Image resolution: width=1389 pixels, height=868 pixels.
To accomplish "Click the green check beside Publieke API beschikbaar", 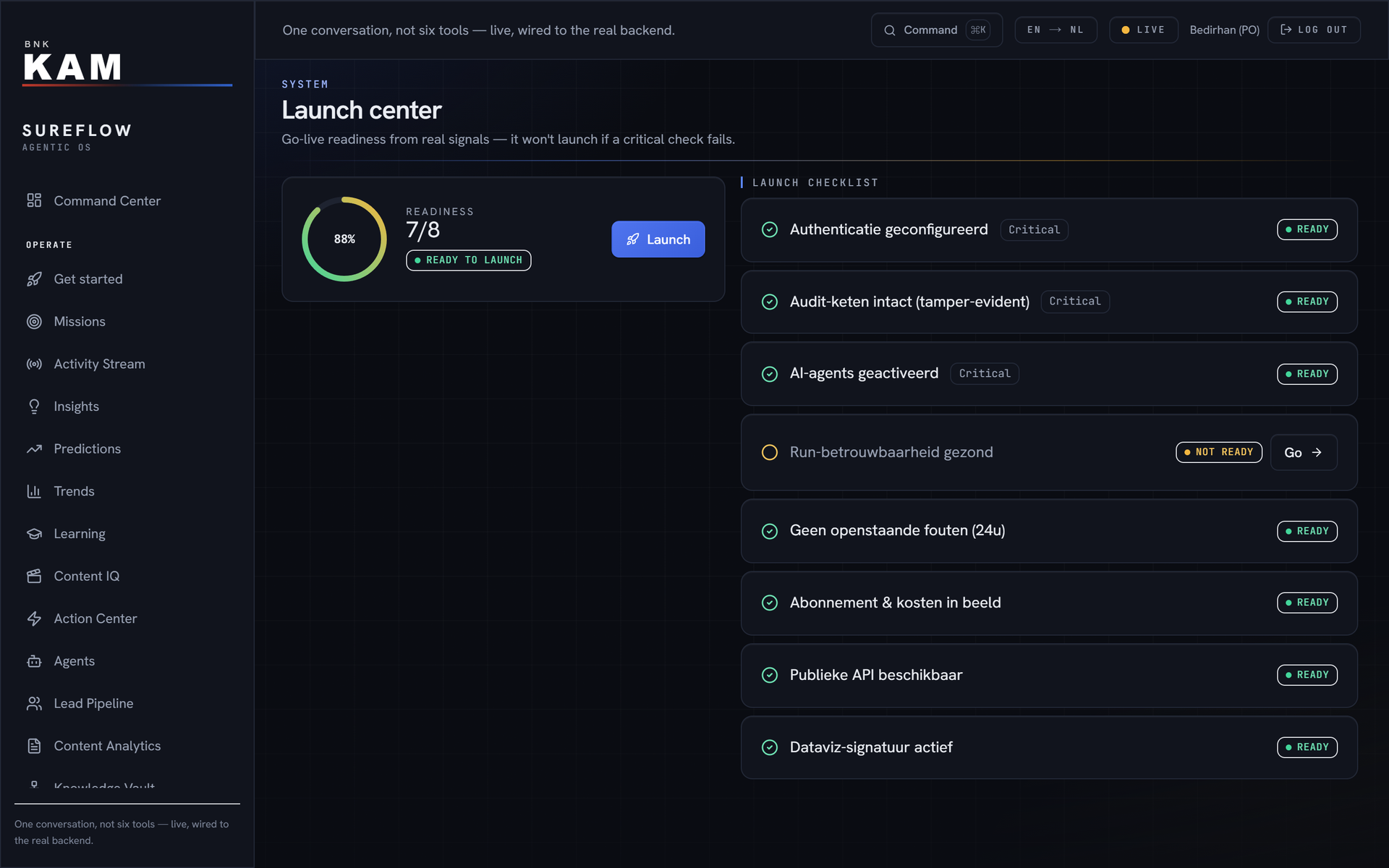I will click(x=770, y=675).
